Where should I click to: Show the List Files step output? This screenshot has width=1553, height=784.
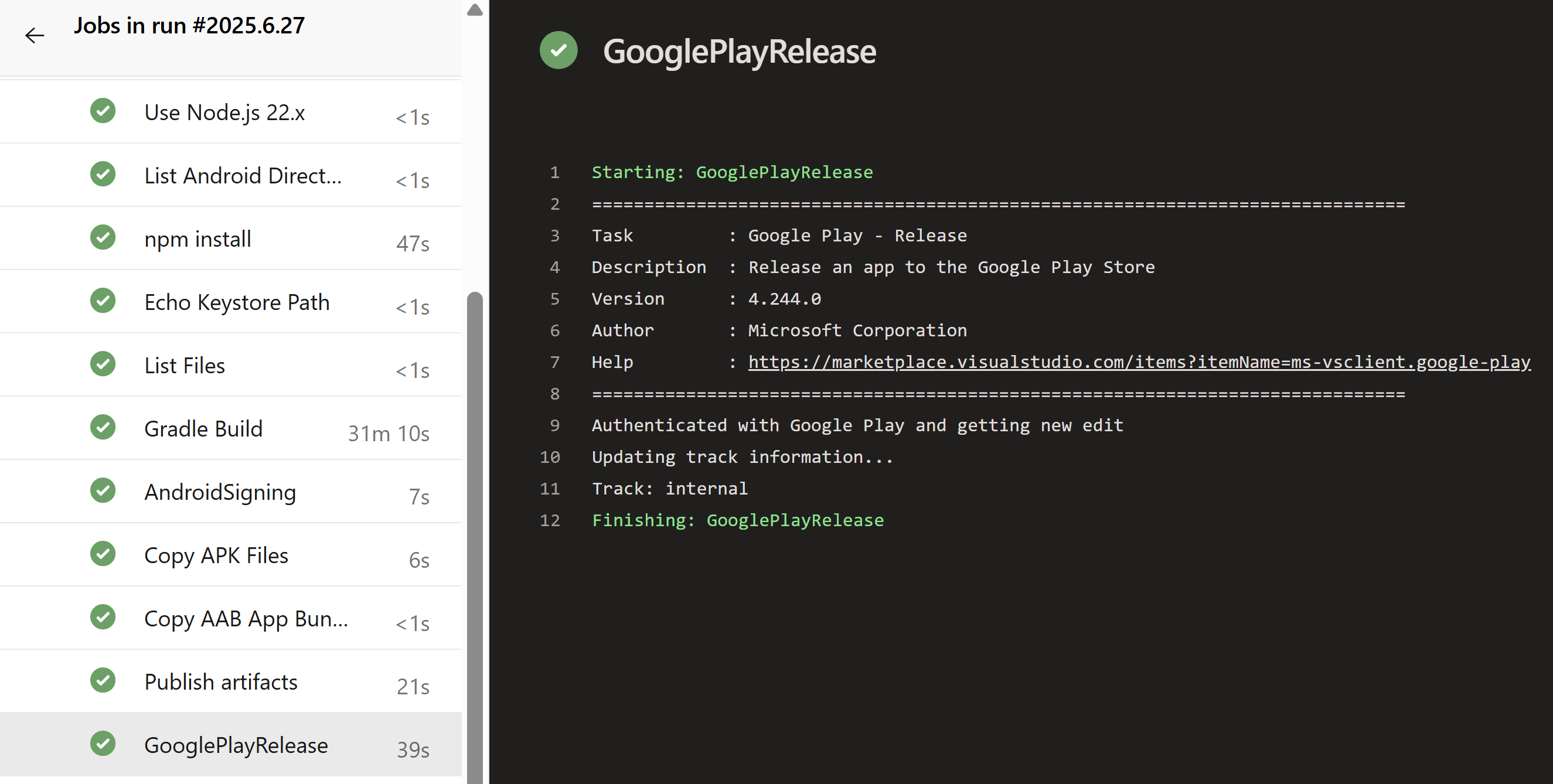pyautogui.click(x=185, y=366)
